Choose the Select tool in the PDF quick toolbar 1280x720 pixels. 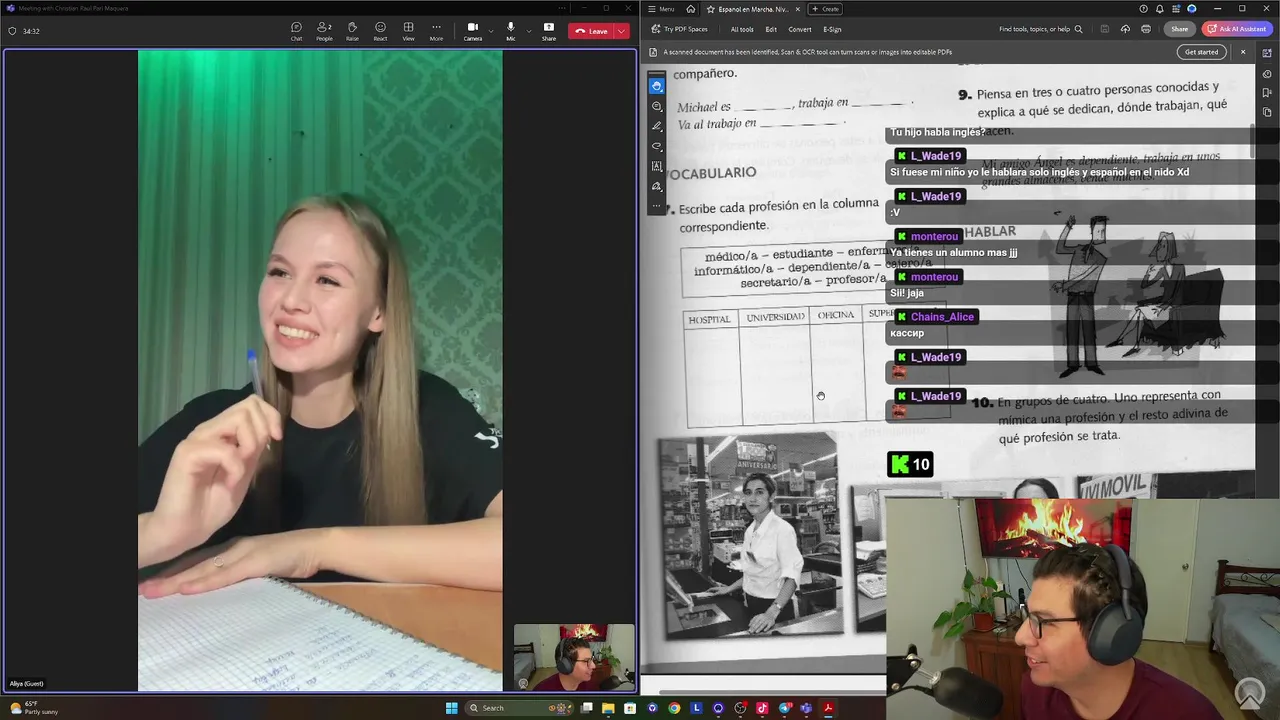point(657,86)
